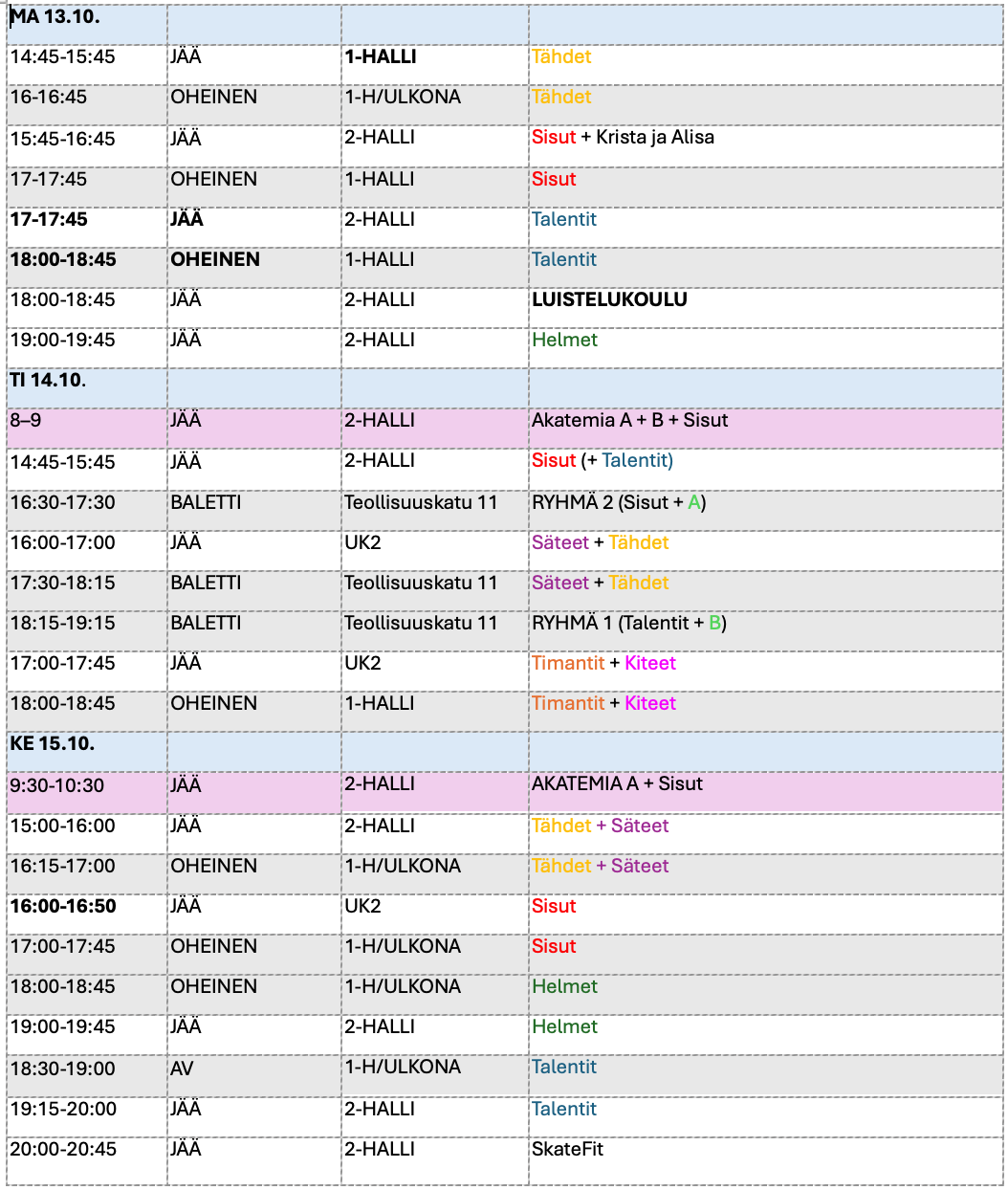Click the AV activity type cell
The width and height of the screenshot is (1008, 1190).
coord(182,1069)
